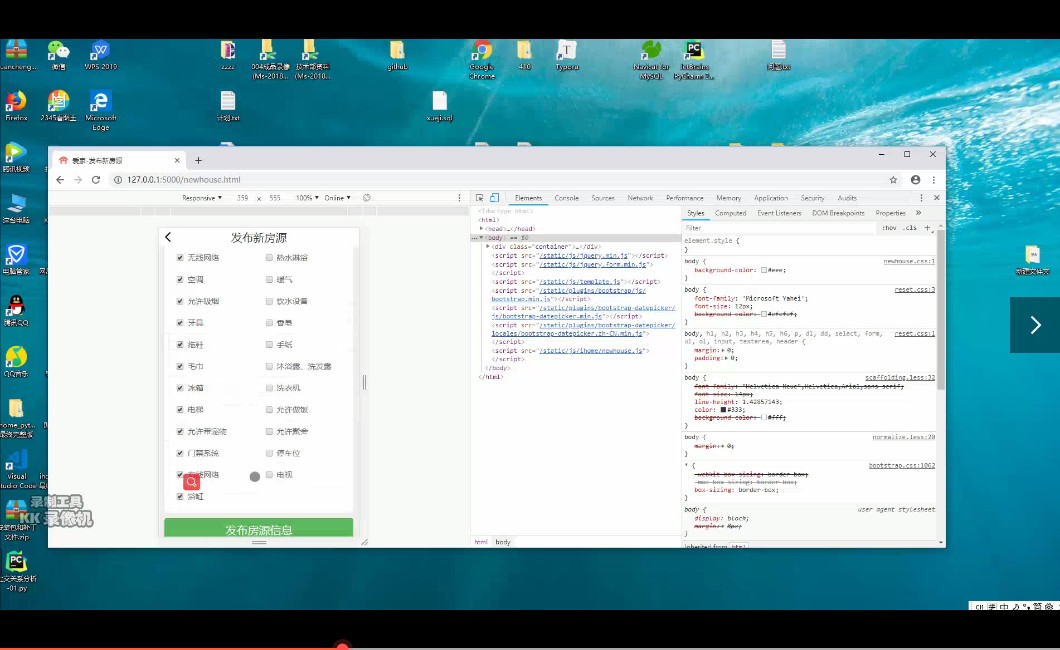Open the Microsoft Edge desktop shortcut
The width and height of the screenshot is (1060, 650).
coord(101,110)
